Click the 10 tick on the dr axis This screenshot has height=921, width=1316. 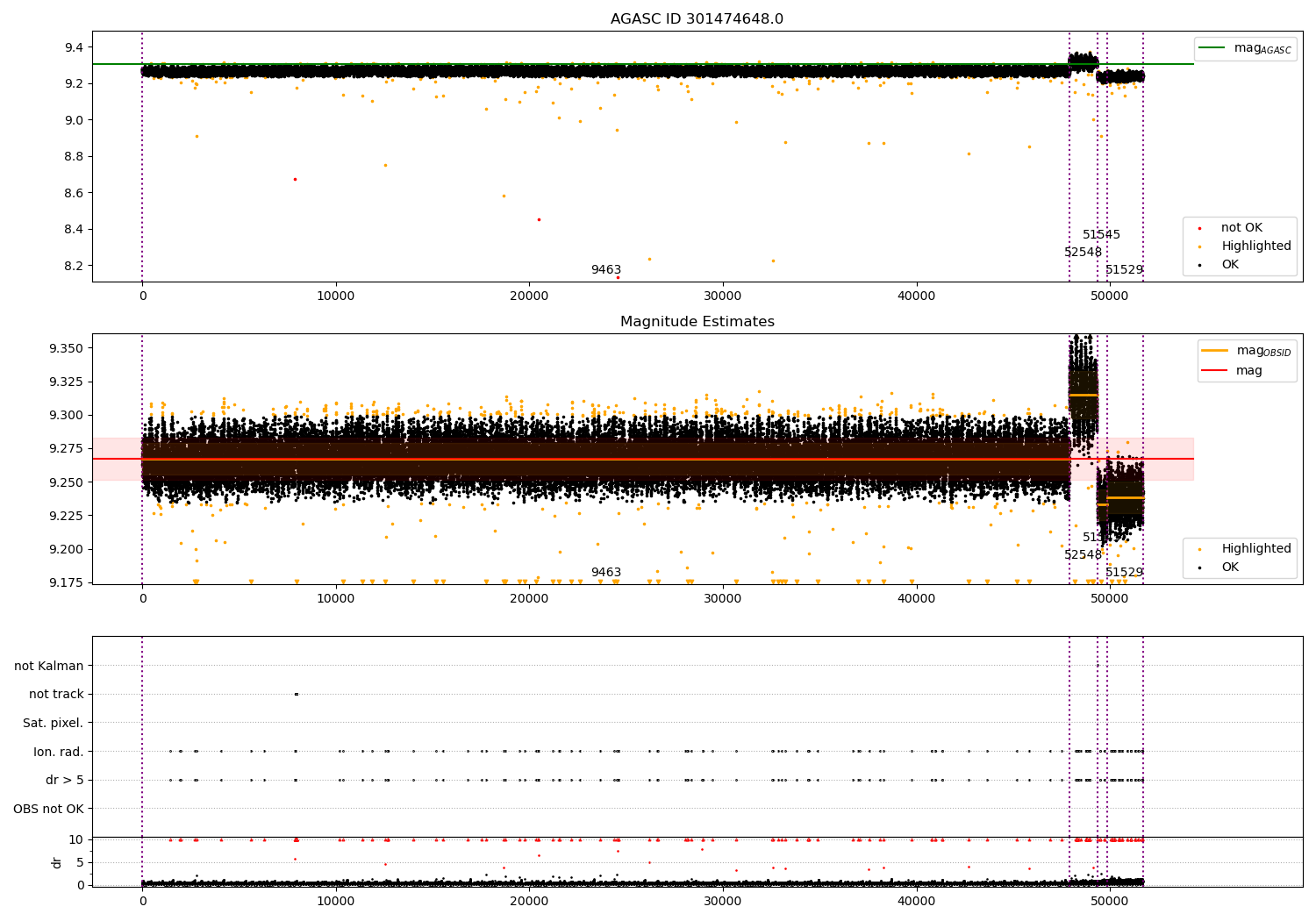tap(76, 840)
